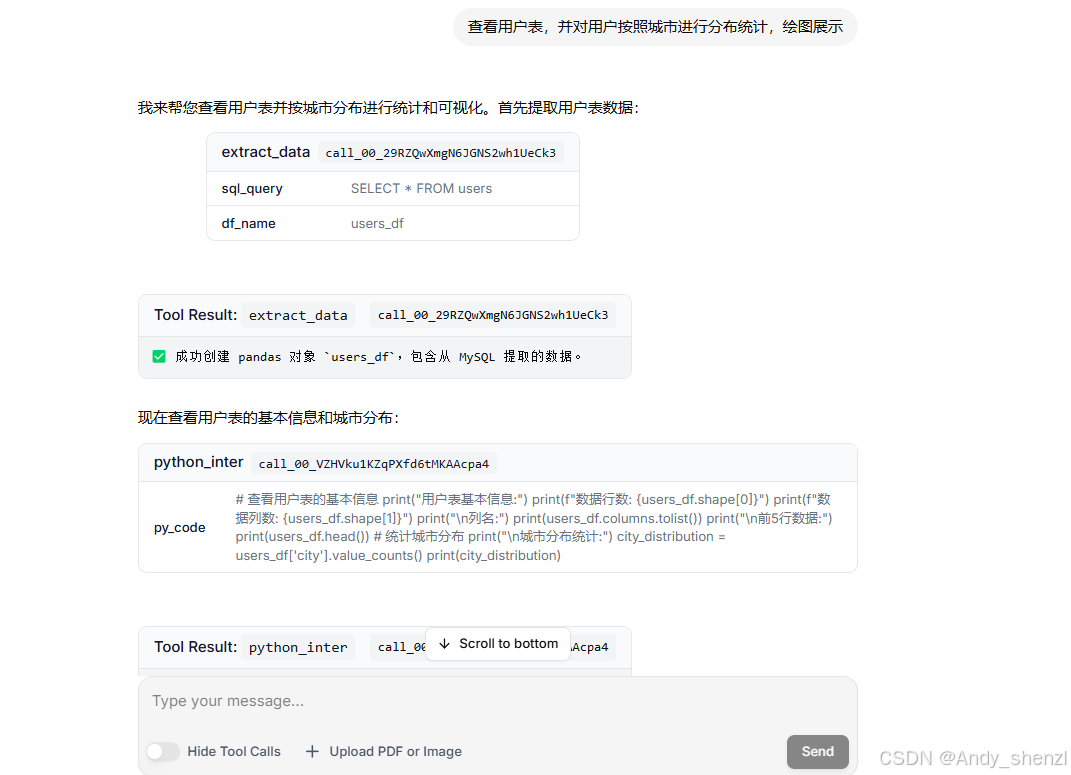Click the SELECT * FROM users query value
Image resolution: width=1071 pixels, height=775 pixels.
[421, 188]
